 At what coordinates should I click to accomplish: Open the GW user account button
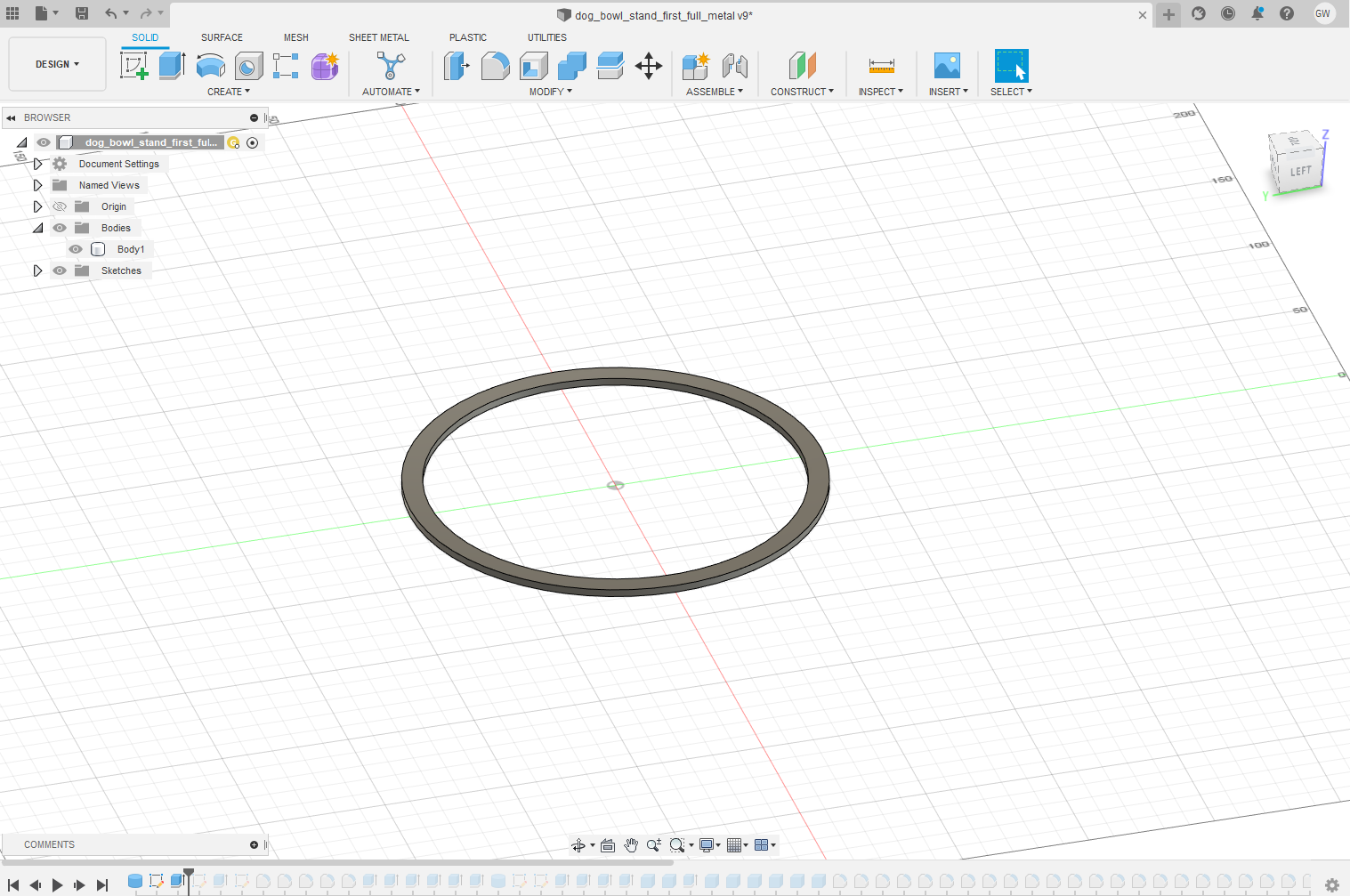[1323, 13]
